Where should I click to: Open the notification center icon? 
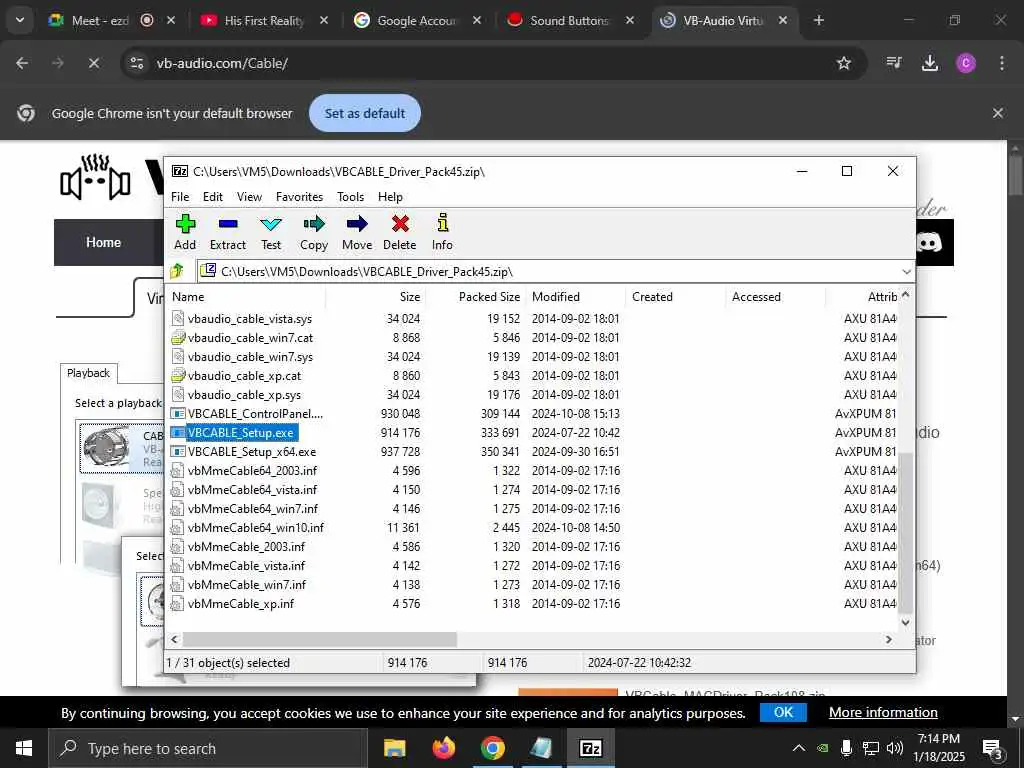[x=993, y=749]
